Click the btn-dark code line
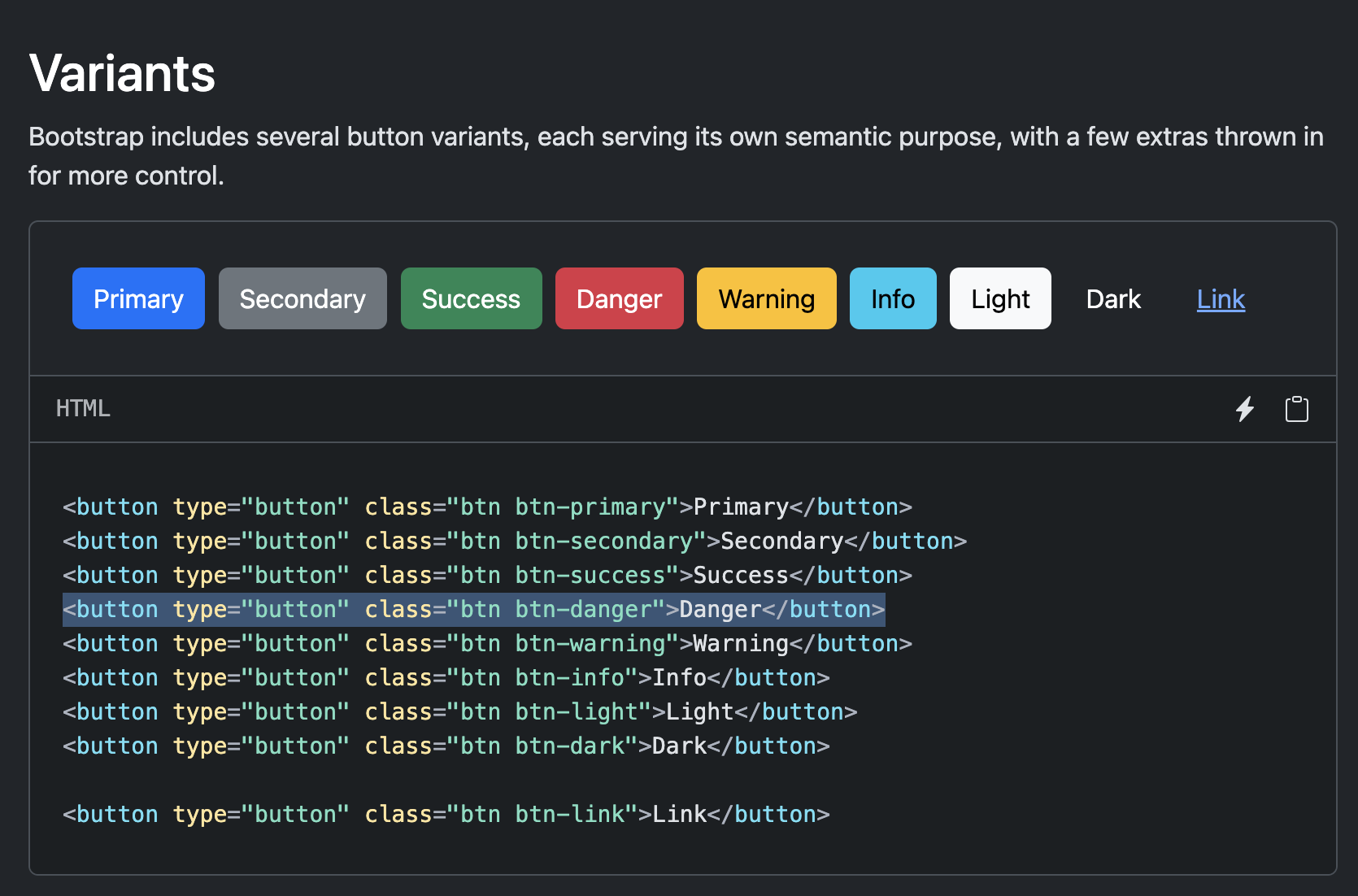Image resolution: width=1358 pixels, height=896 pixels. [x=446, y=746]
